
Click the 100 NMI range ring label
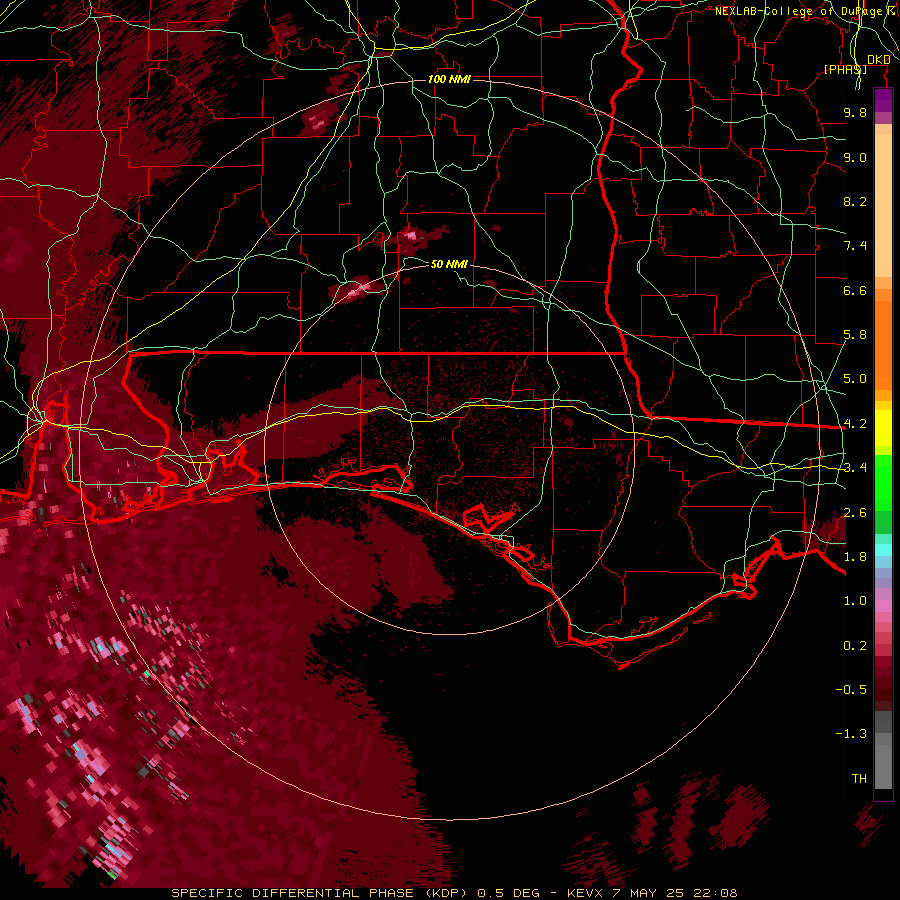[x=449, y=79]
